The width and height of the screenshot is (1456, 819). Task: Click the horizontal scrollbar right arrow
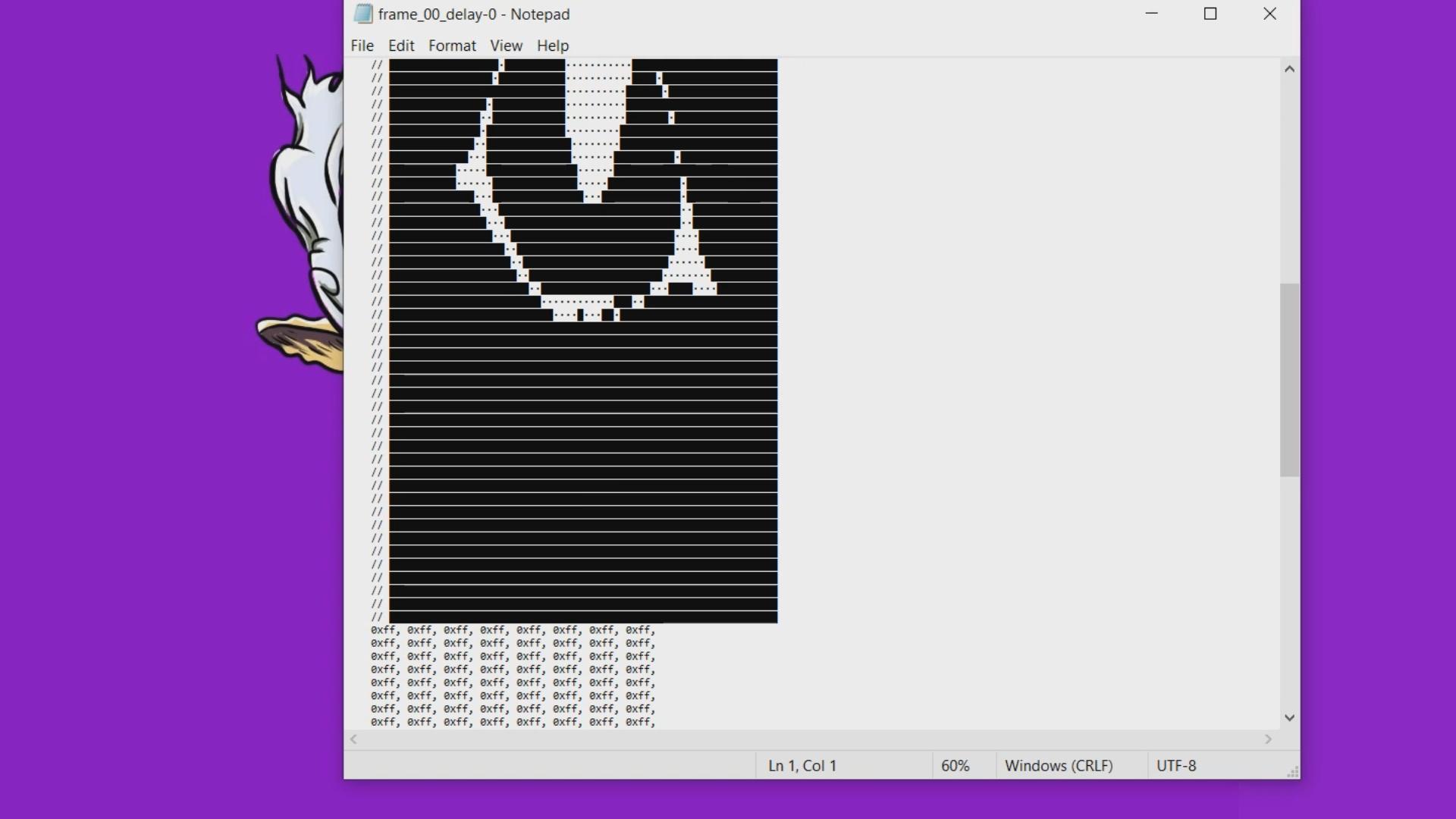coord(1268,739)
